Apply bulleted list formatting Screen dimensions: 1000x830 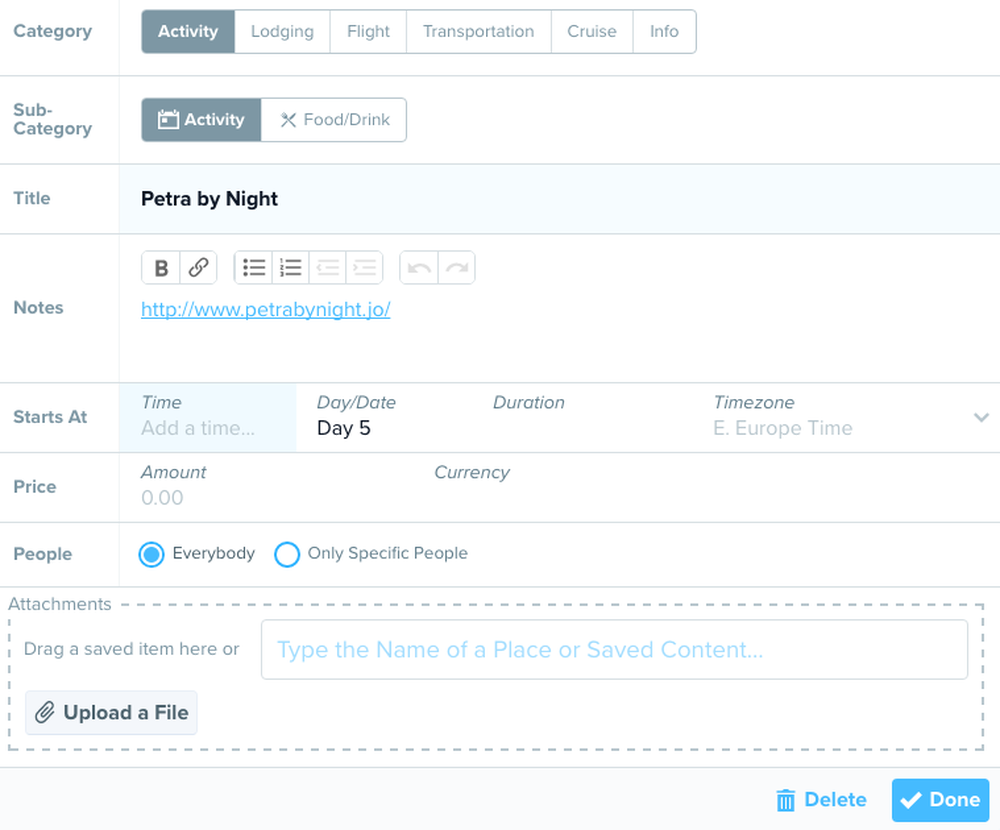click(254, 267)
